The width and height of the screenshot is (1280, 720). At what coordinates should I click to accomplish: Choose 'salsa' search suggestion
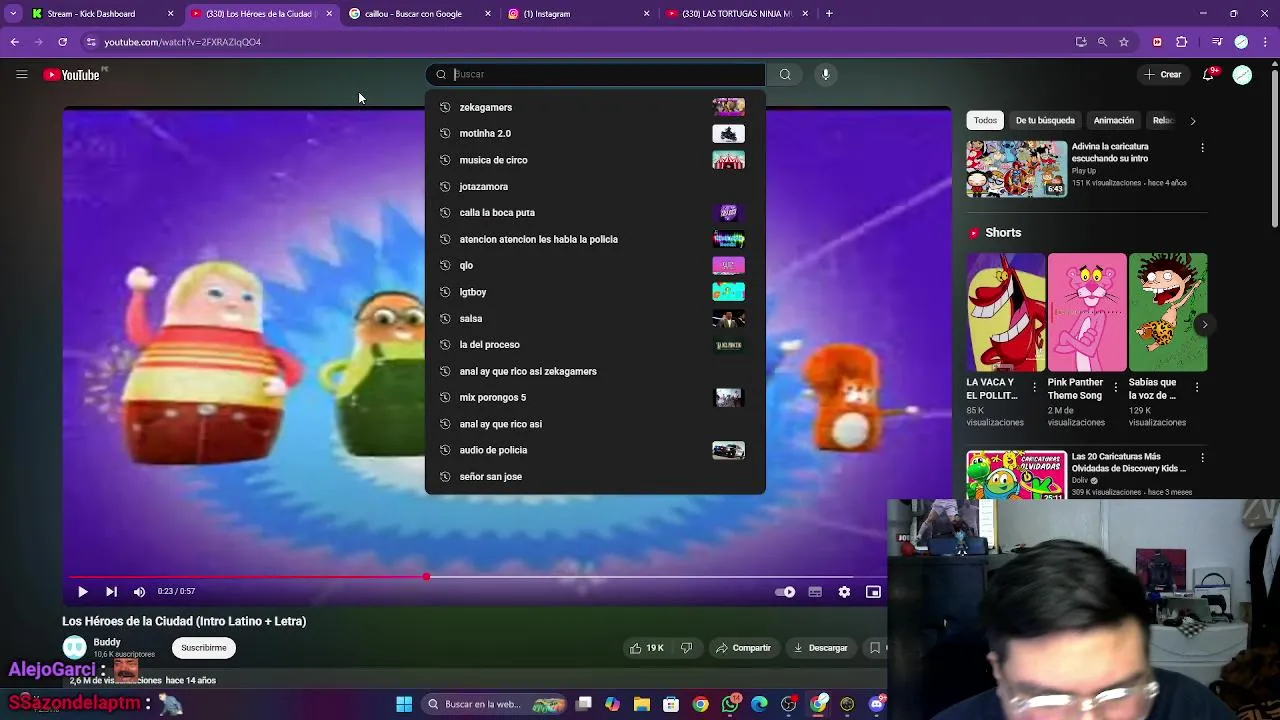595,318
